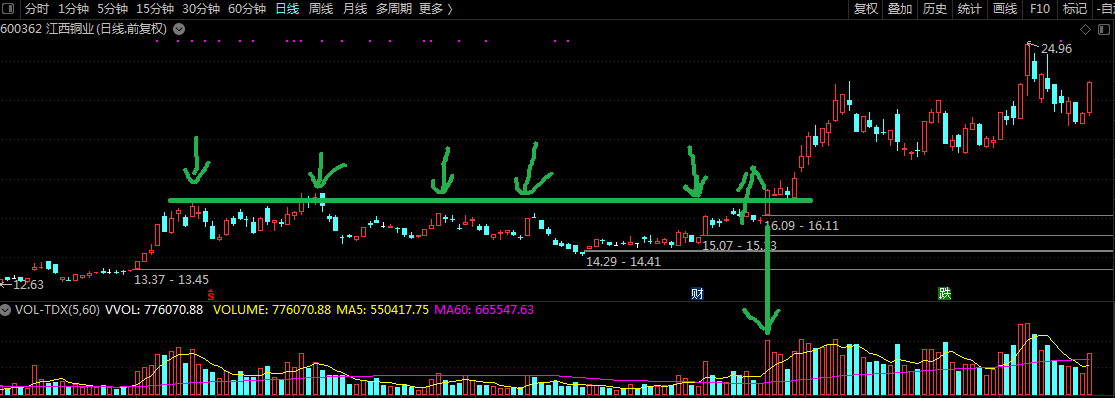
Task: Activate the 画线 drawing tools
Action: pos(1005,9)
